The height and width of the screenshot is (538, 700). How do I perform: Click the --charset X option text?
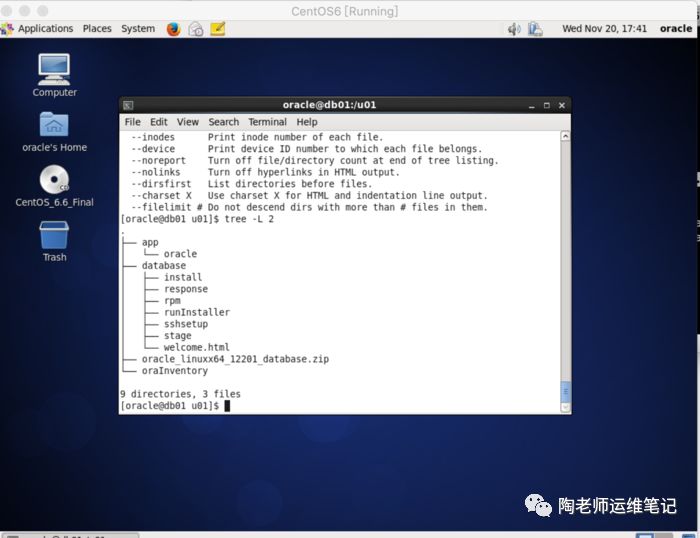(x=161, y=196)
